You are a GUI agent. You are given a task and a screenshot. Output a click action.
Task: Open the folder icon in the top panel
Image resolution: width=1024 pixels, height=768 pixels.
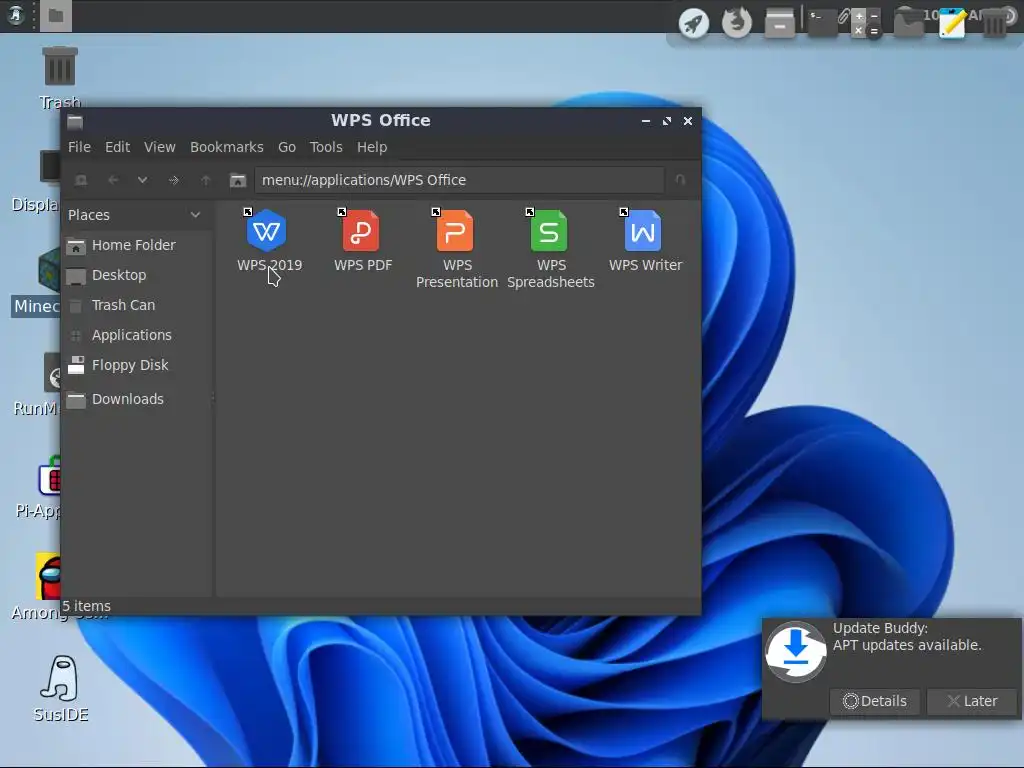click(x=908, y=24)
